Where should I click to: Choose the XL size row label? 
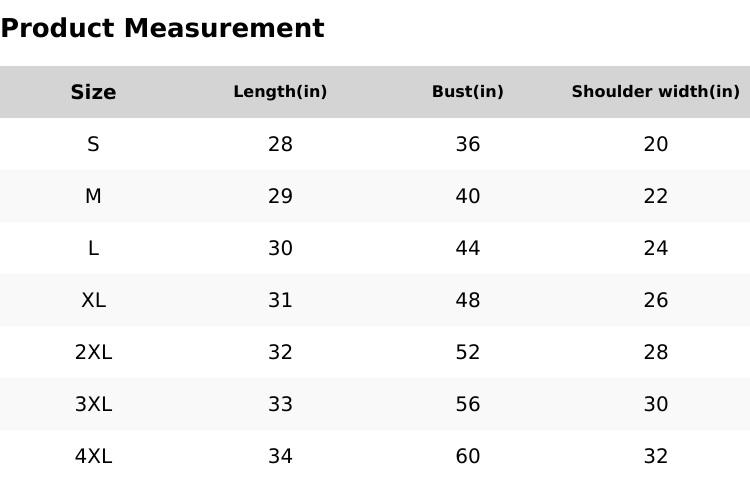point(93,300)
